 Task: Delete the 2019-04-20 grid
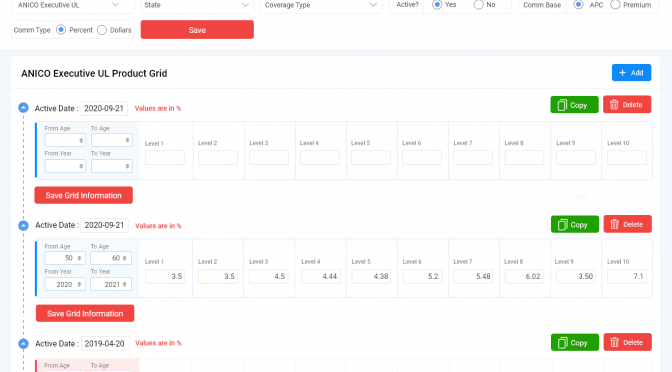pyautogui.click(x=627, y=342)
